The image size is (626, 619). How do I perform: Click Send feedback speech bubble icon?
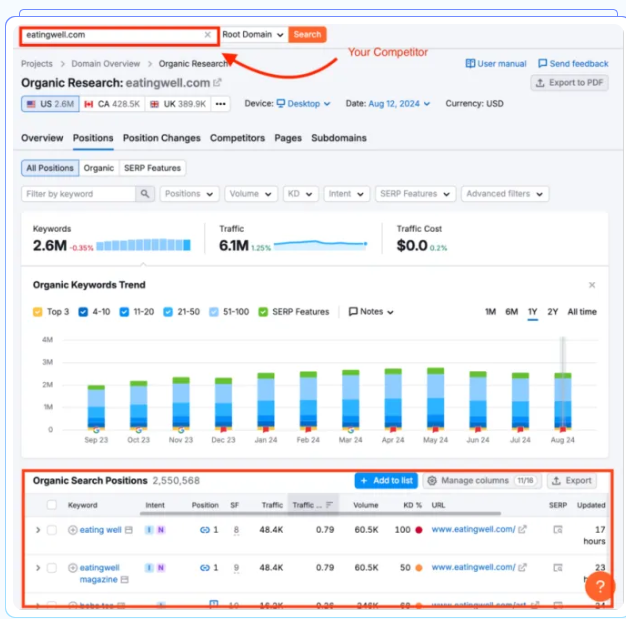(543, 63)
